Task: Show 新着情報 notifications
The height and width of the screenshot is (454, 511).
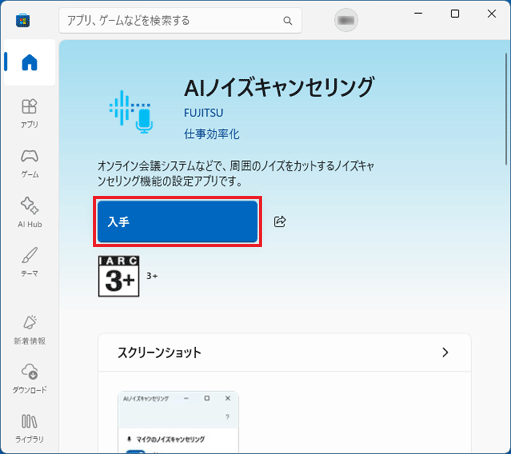Action: coord(29,329)
